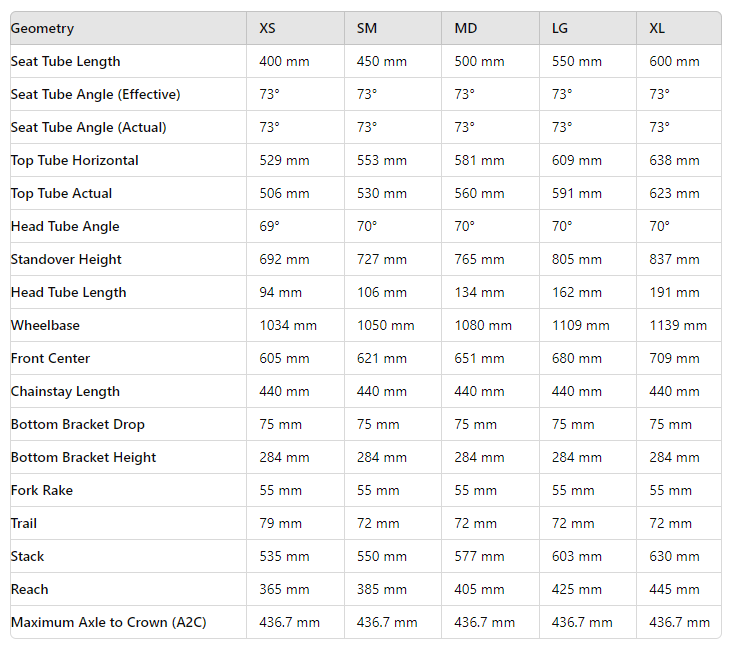Click the 680 mm front center value

pyautogui.click(x=577, y=358)
